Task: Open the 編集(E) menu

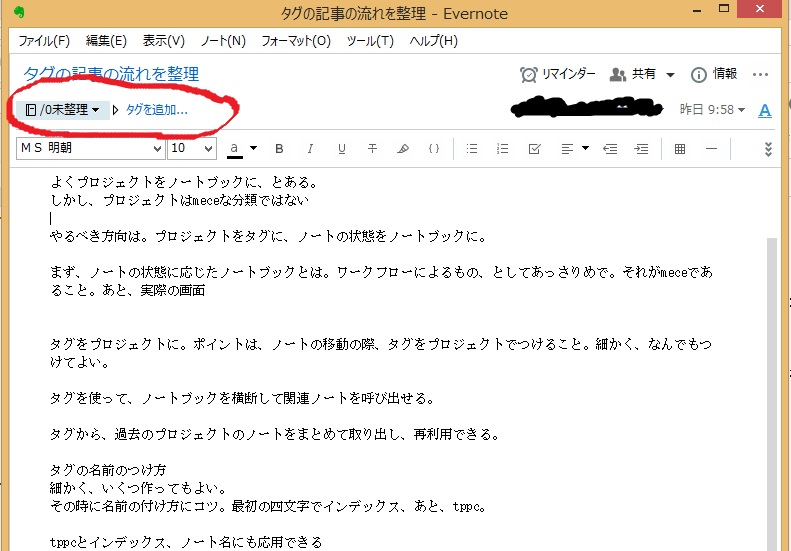Action: (x=106, y=40)
